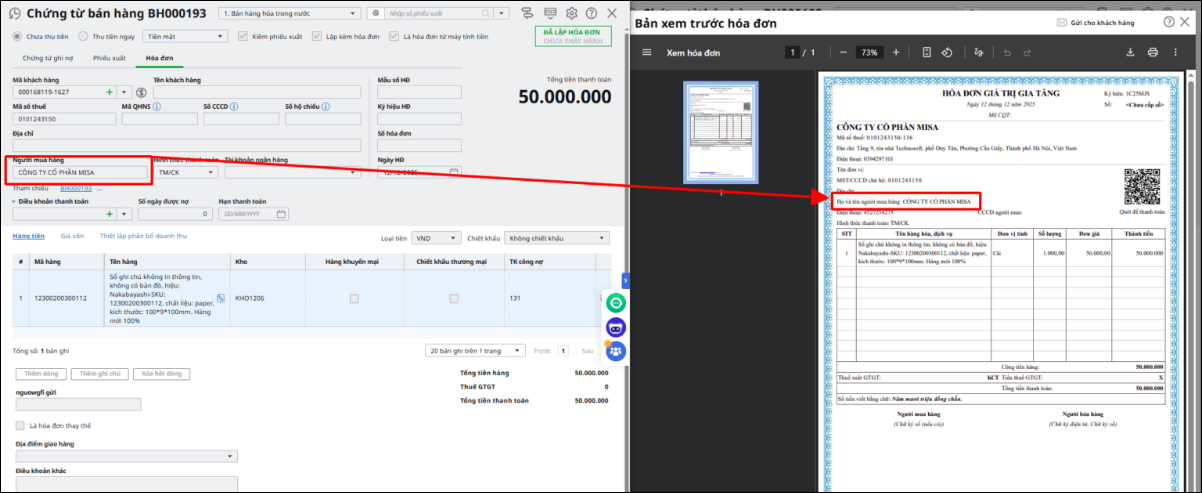1202x493 pixels.
Task: Click the draw annotation icon in preview toolbar
Action: (x=978, y=52)
